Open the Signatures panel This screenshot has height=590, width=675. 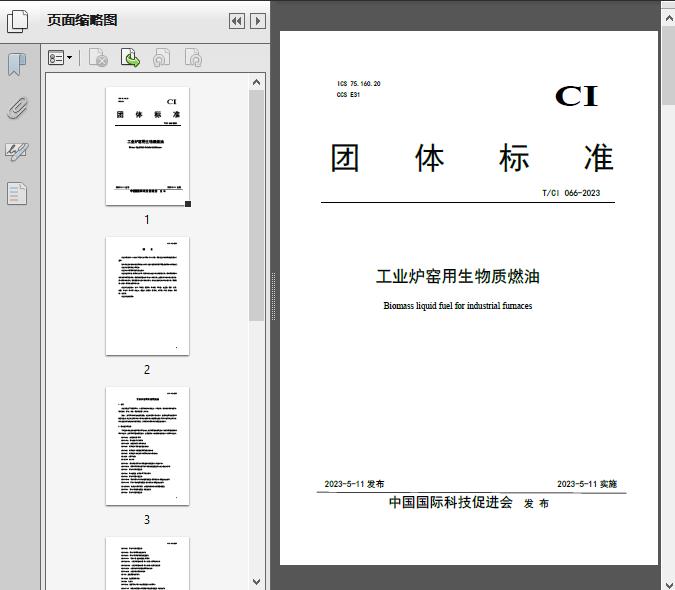tap(17, 151)
